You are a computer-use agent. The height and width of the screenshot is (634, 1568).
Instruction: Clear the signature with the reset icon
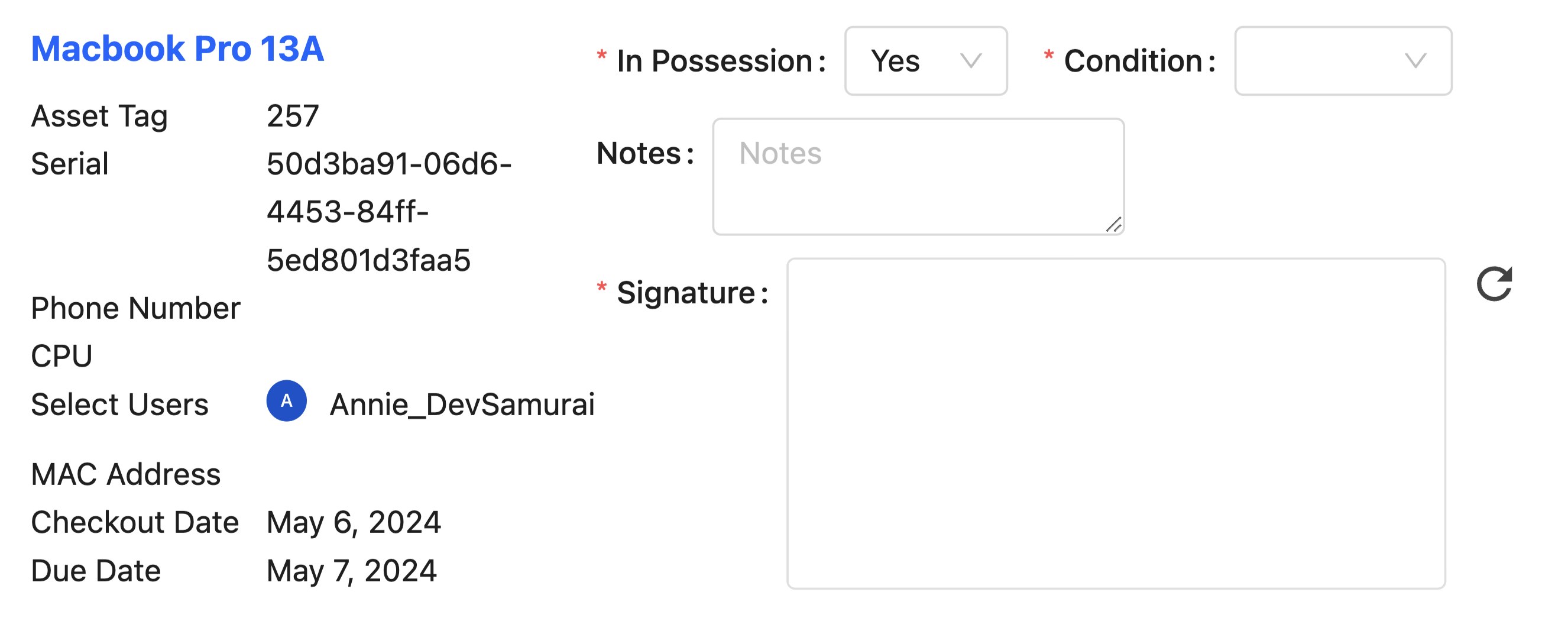click(x=1494, y=284)
